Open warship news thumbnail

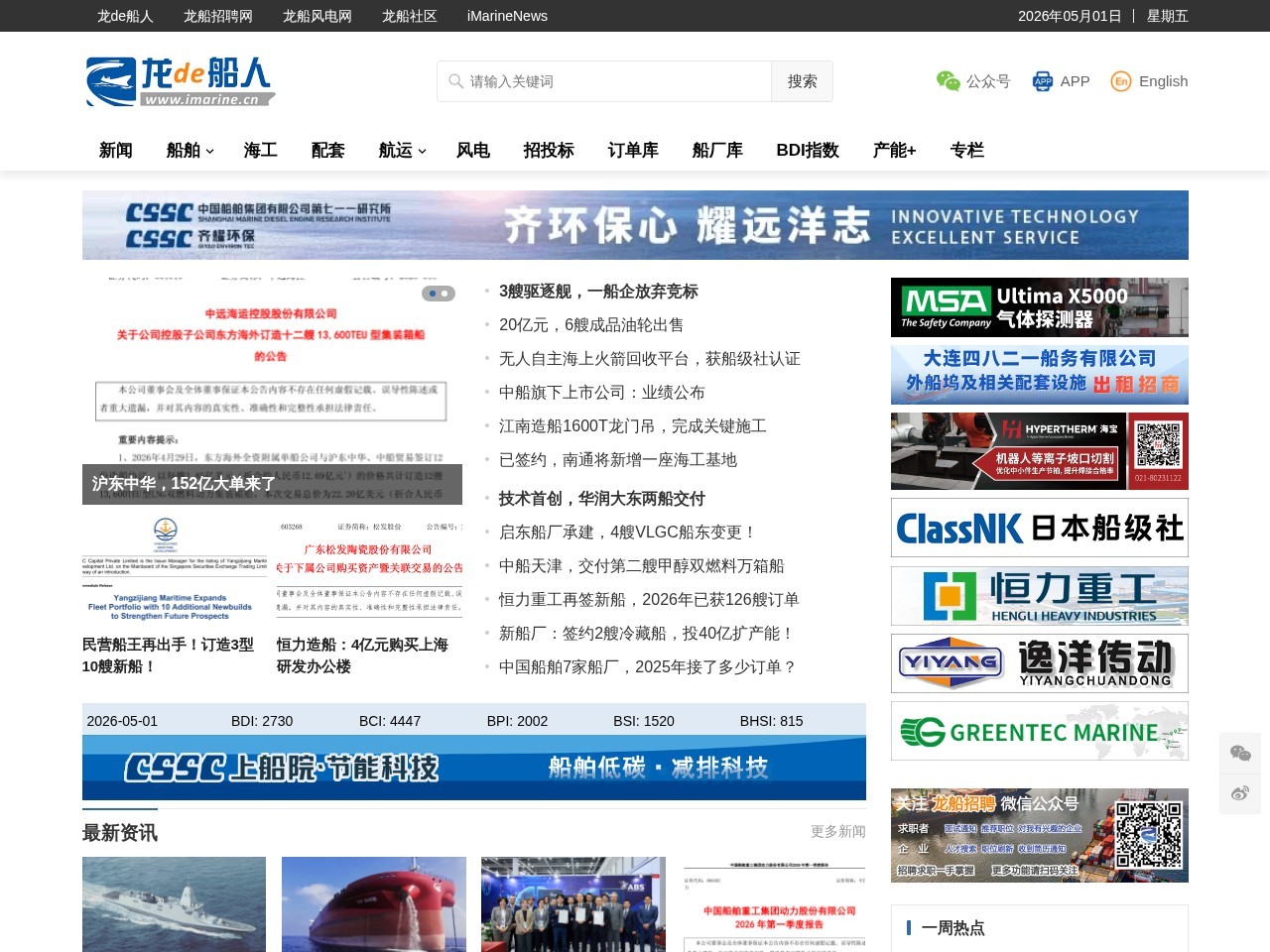175,904
